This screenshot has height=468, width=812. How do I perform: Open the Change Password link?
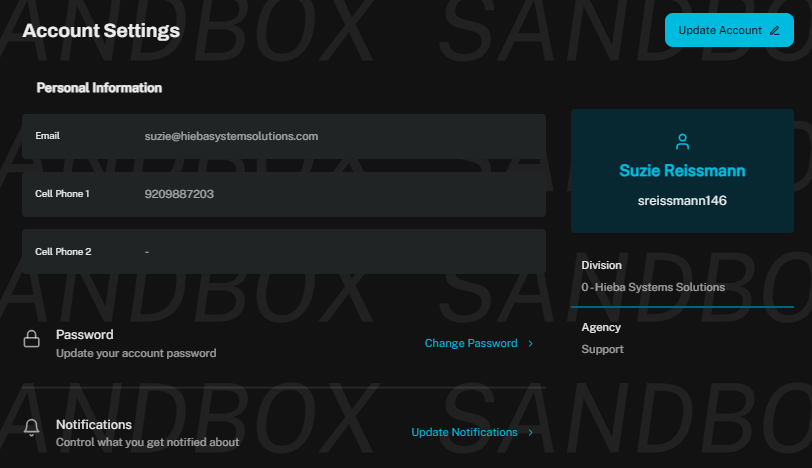click(x=471, y=343)
